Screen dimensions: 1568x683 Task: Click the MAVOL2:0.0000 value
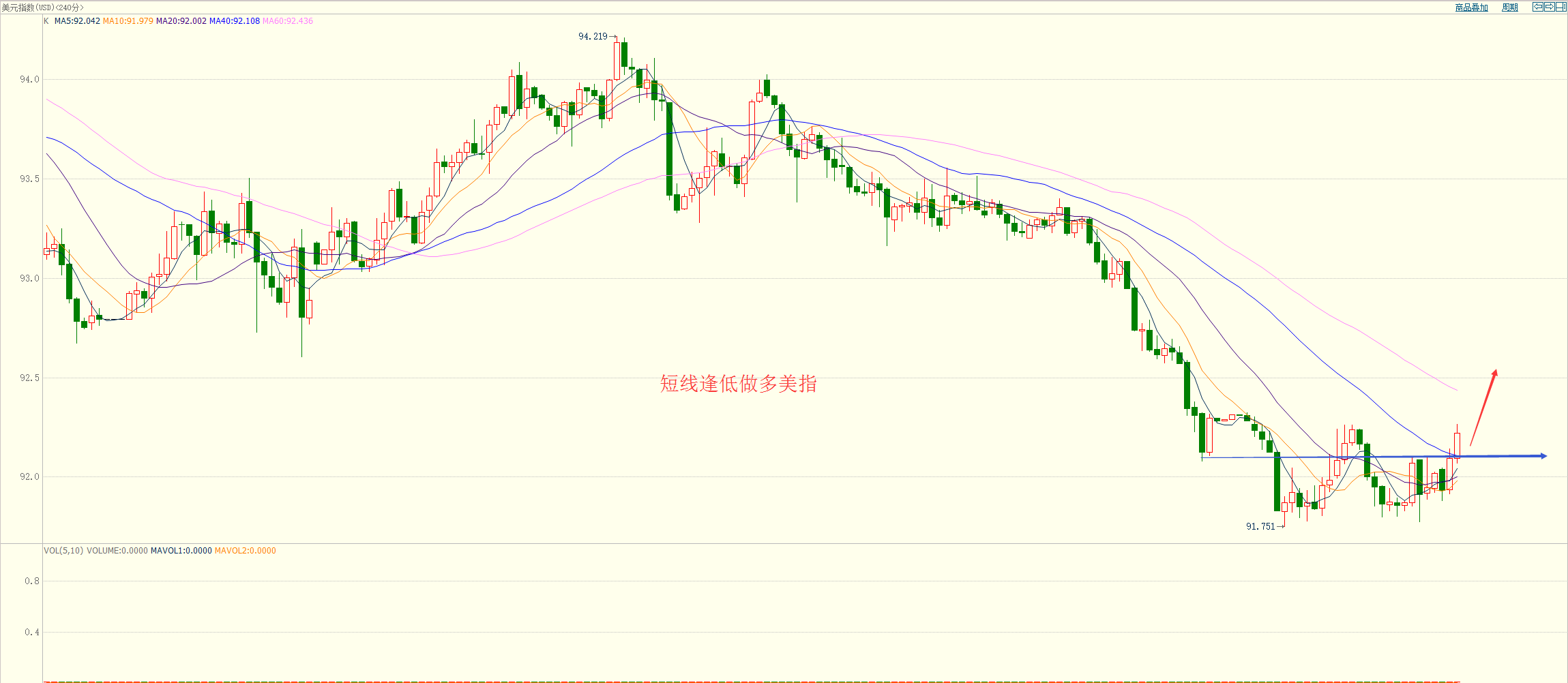click(x=246, y=551)
